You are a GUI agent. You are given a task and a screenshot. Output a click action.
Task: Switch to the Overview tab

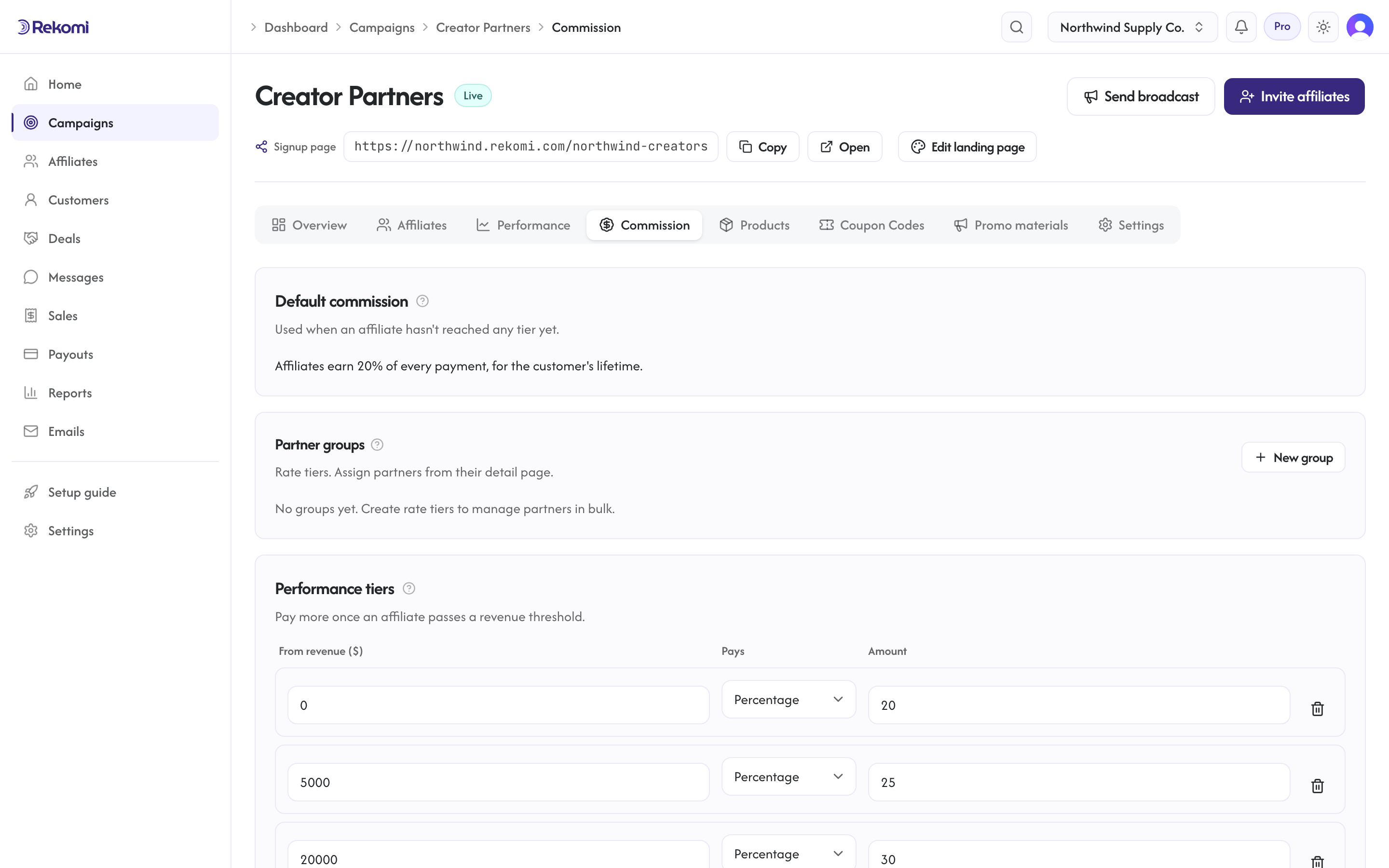coord(309,225)
